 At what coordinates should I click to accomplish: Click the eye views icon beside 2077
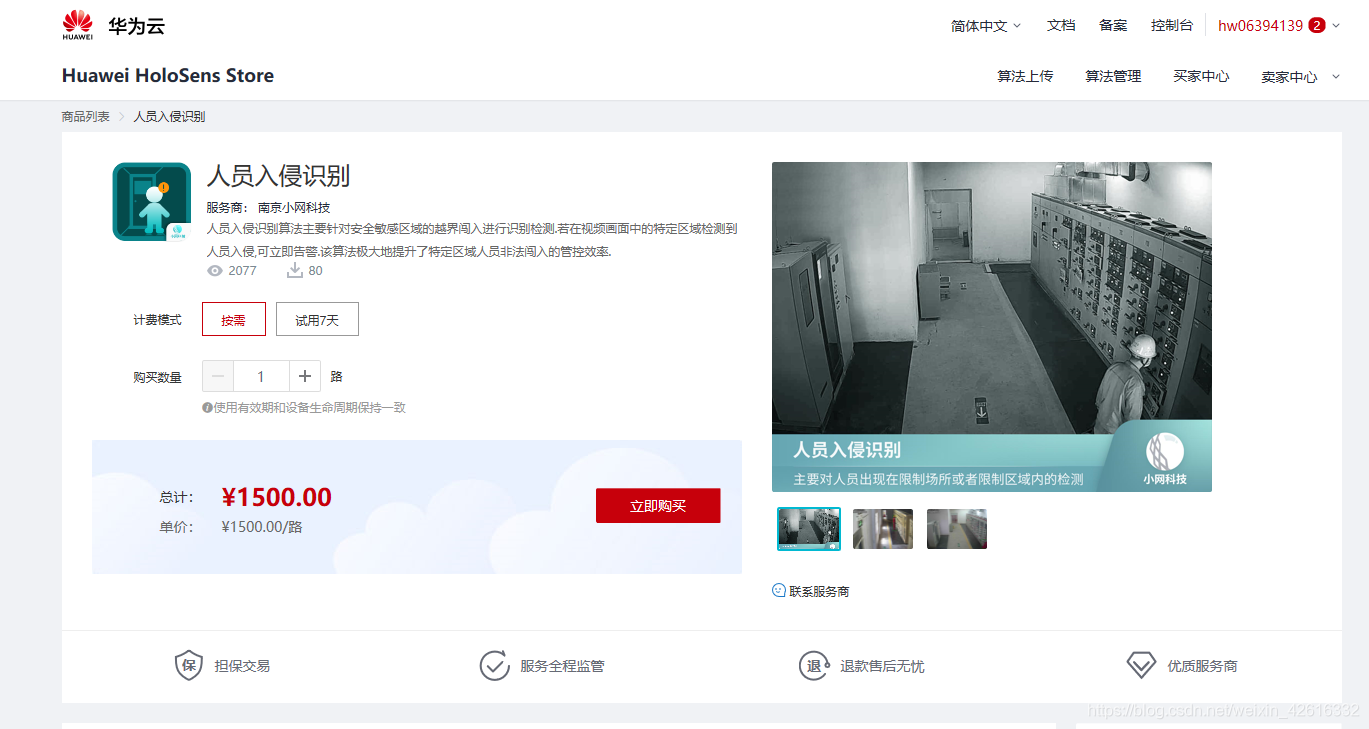(214, 271)
